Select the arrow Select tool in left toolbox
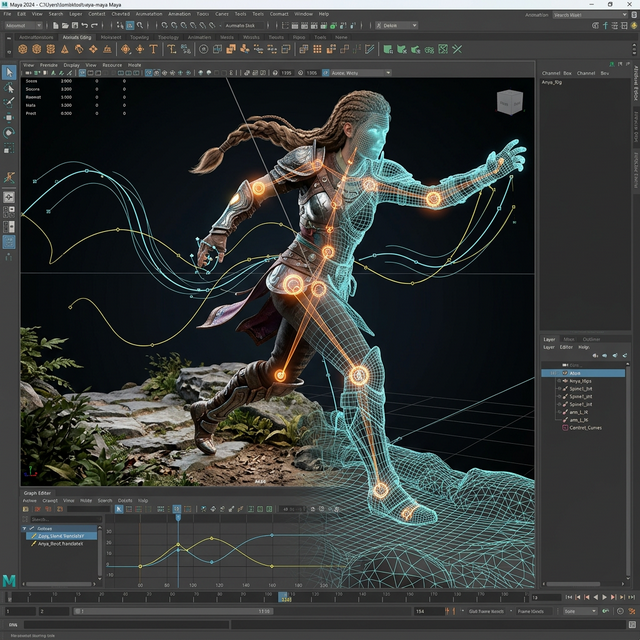This screenshot has height=640, width=640. [9, 72]
